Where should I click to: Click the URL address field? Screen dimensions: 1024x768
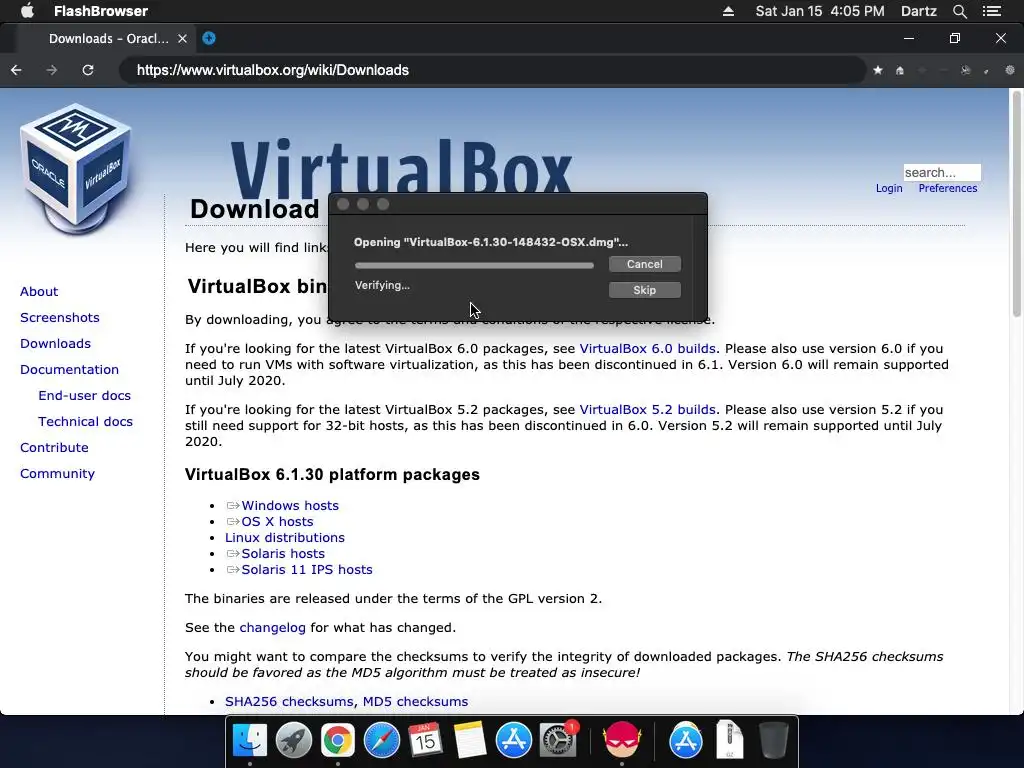[x=493, y=70]
